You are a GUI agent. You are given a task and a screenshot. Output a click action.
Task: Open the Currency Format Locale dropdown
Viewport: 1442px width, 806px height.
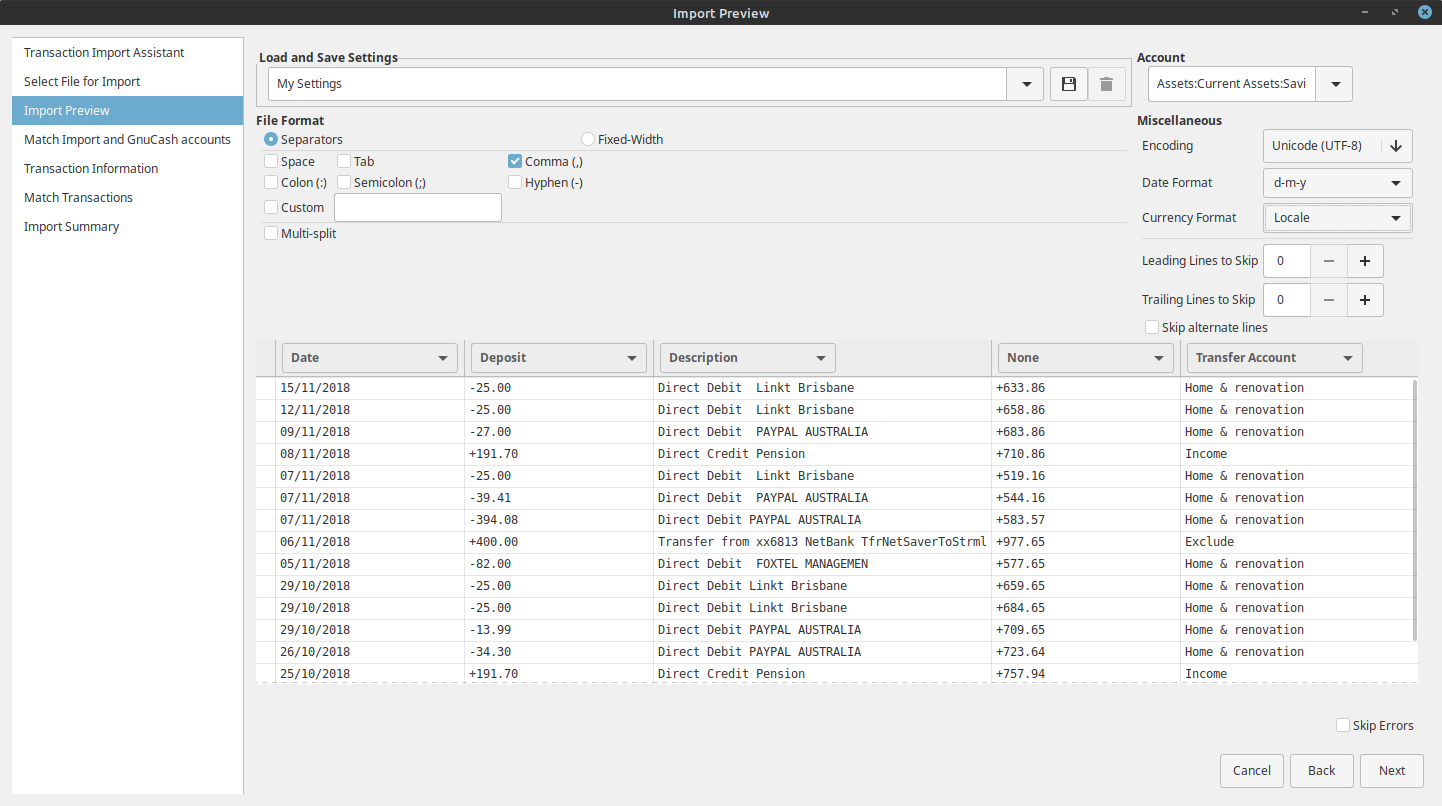pyautogui.click(x=1337, y=218)
